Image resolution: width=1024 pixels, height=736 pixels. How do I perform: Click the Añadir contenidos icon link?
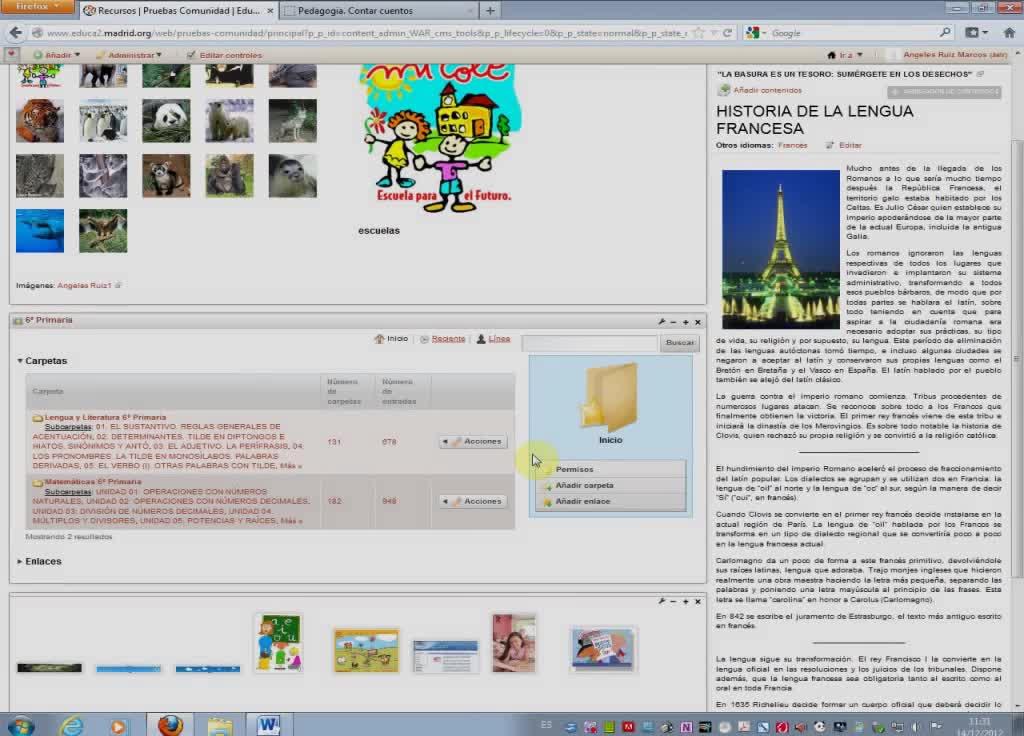coord(725,90)
